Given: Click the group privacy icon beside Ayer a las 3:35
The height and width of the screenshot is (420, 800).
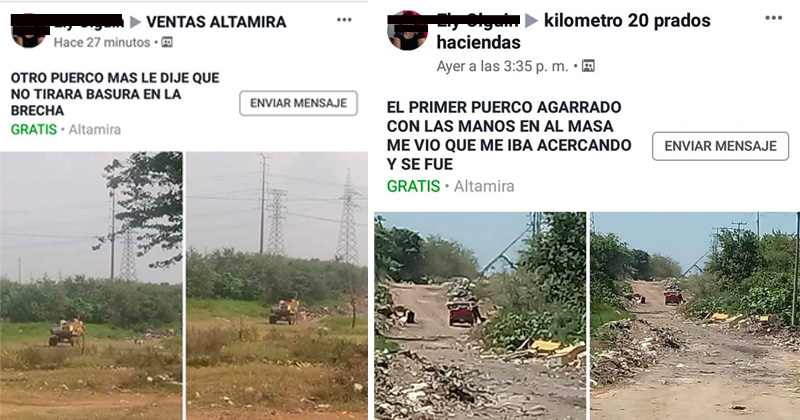Looking at the screenshot, I should coord(588,66).
